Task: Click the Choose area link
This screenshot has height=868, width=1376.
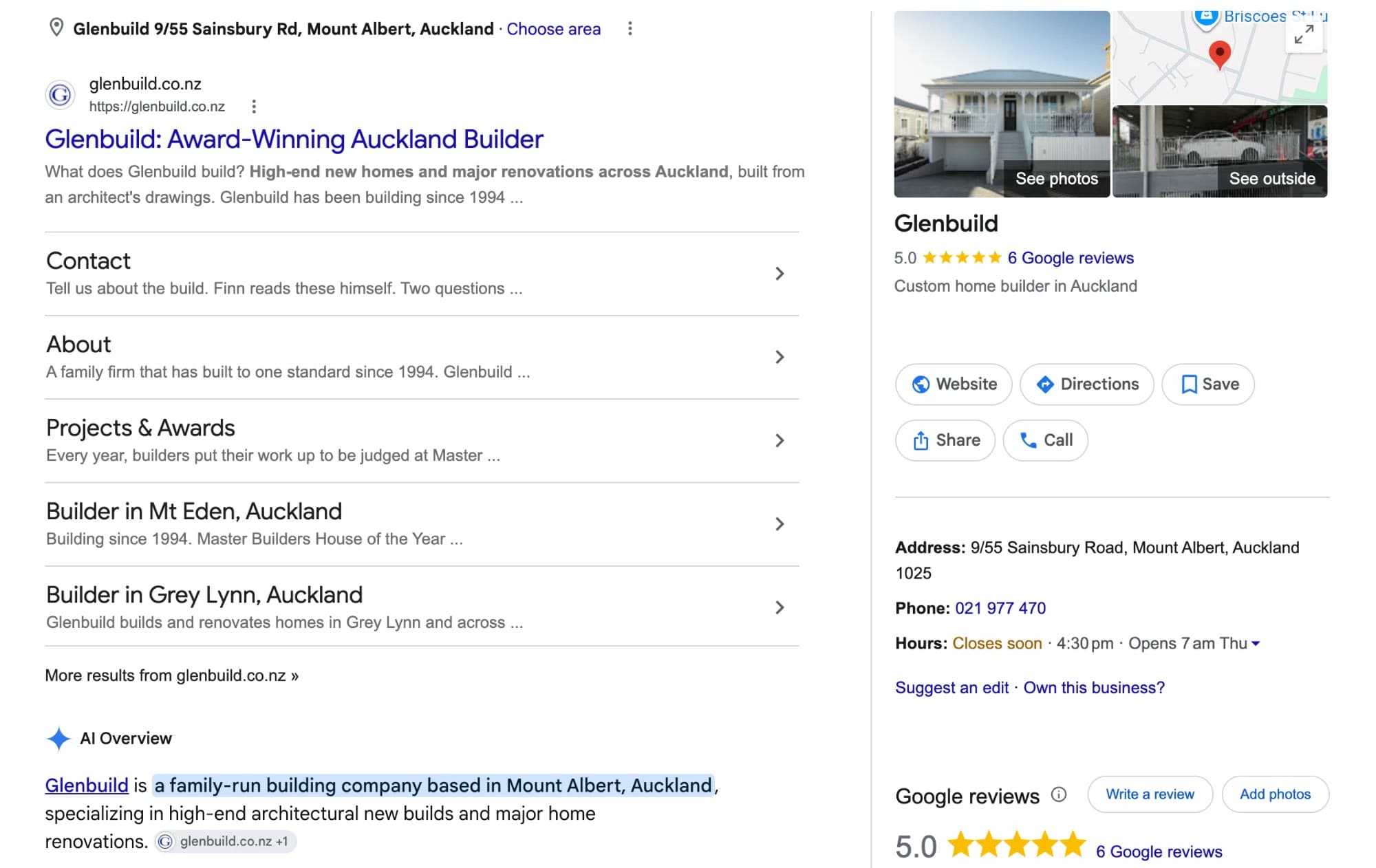Action: (x=554, y=29)
